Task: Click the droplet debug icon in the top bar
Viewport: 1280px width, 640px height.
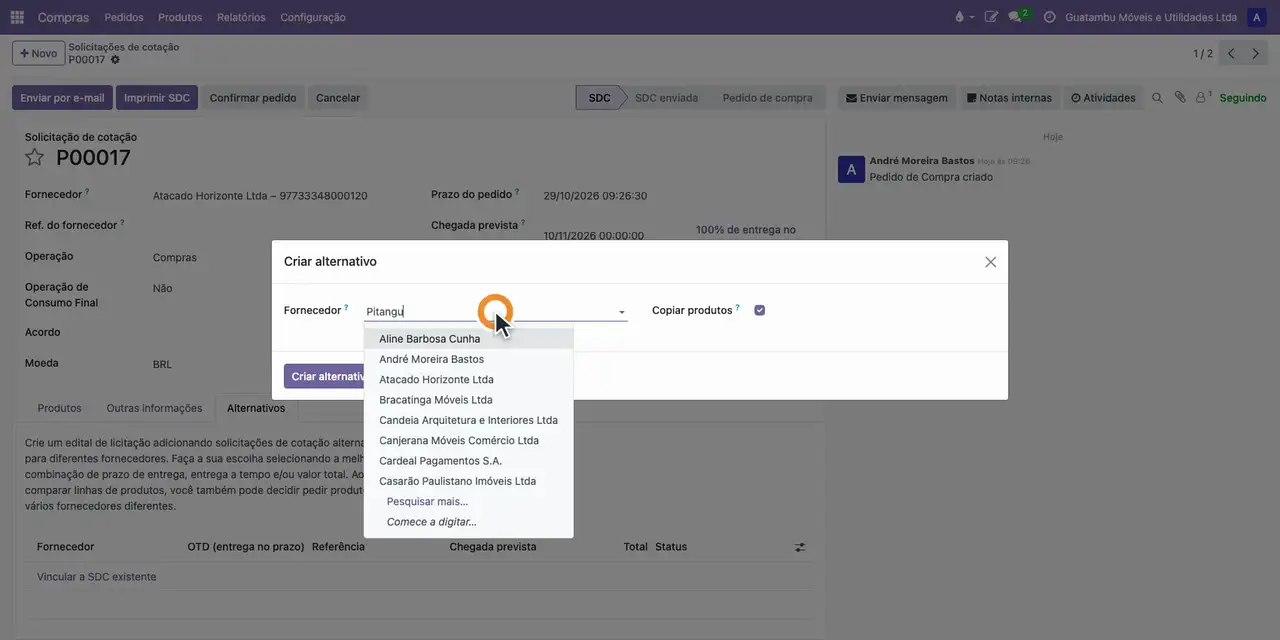Action: point(960,17)
